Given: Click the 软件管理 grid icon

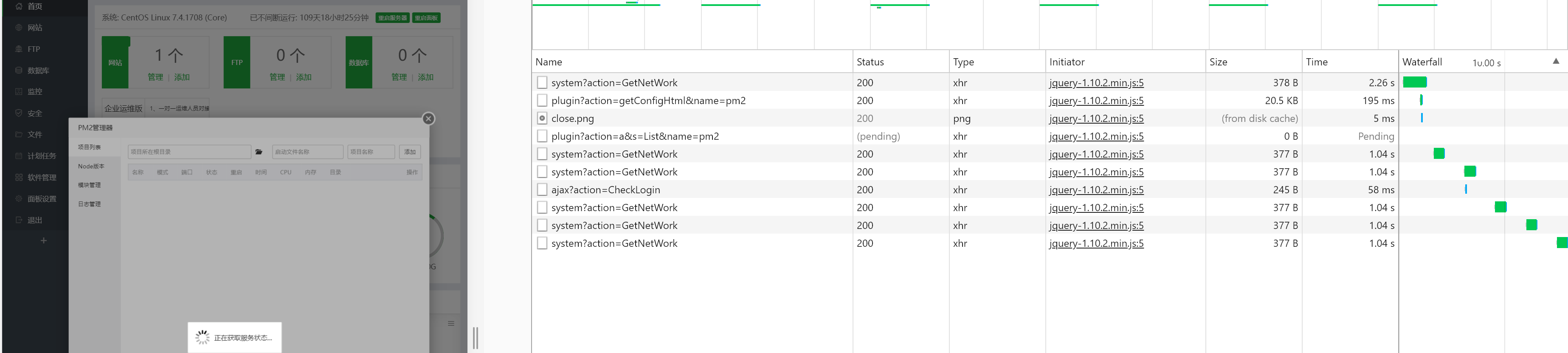Looking at the screenshot, I should (x=18, y=178).
